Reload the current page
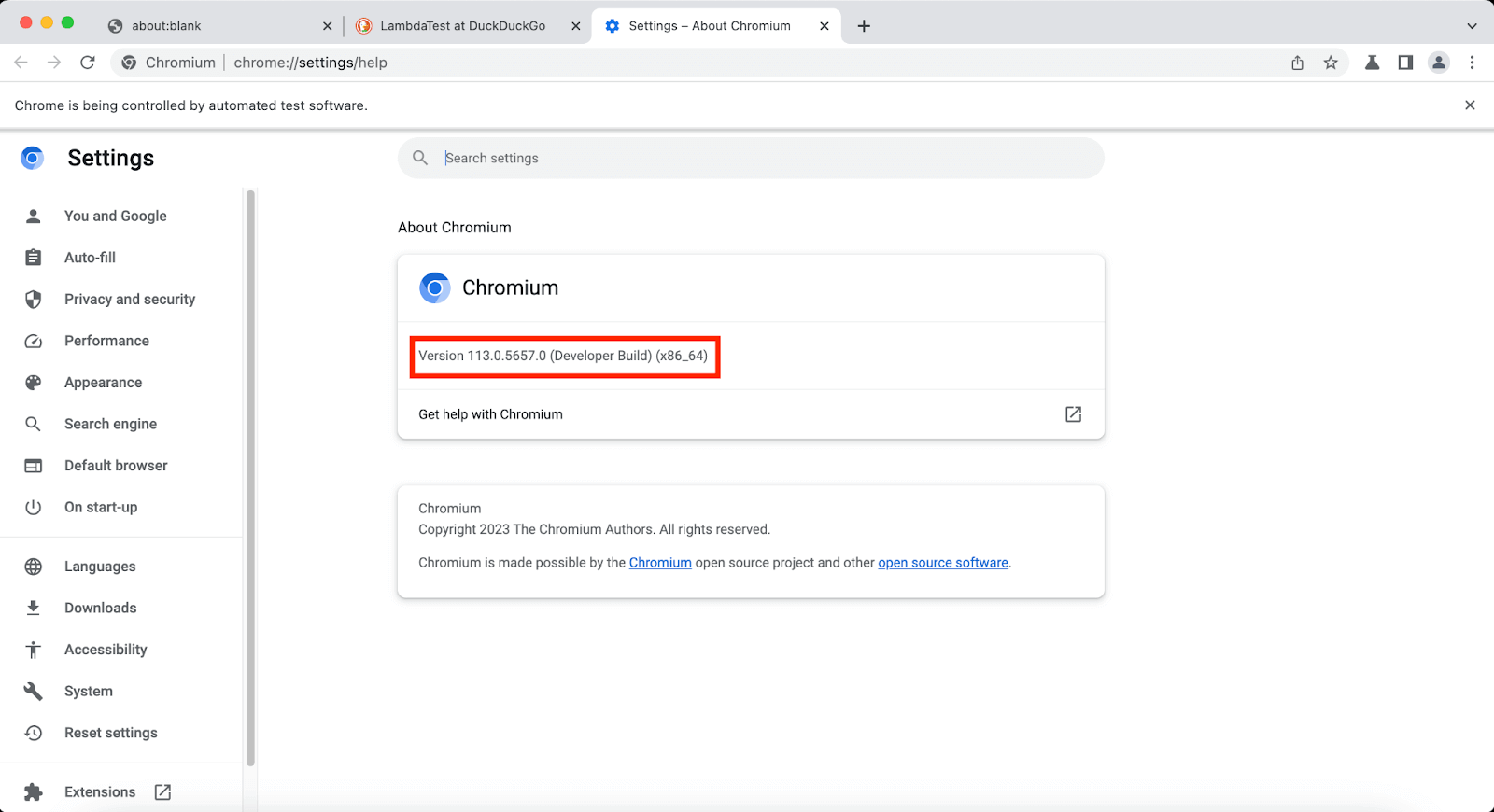1494x812 pixels. coord(88,63)
